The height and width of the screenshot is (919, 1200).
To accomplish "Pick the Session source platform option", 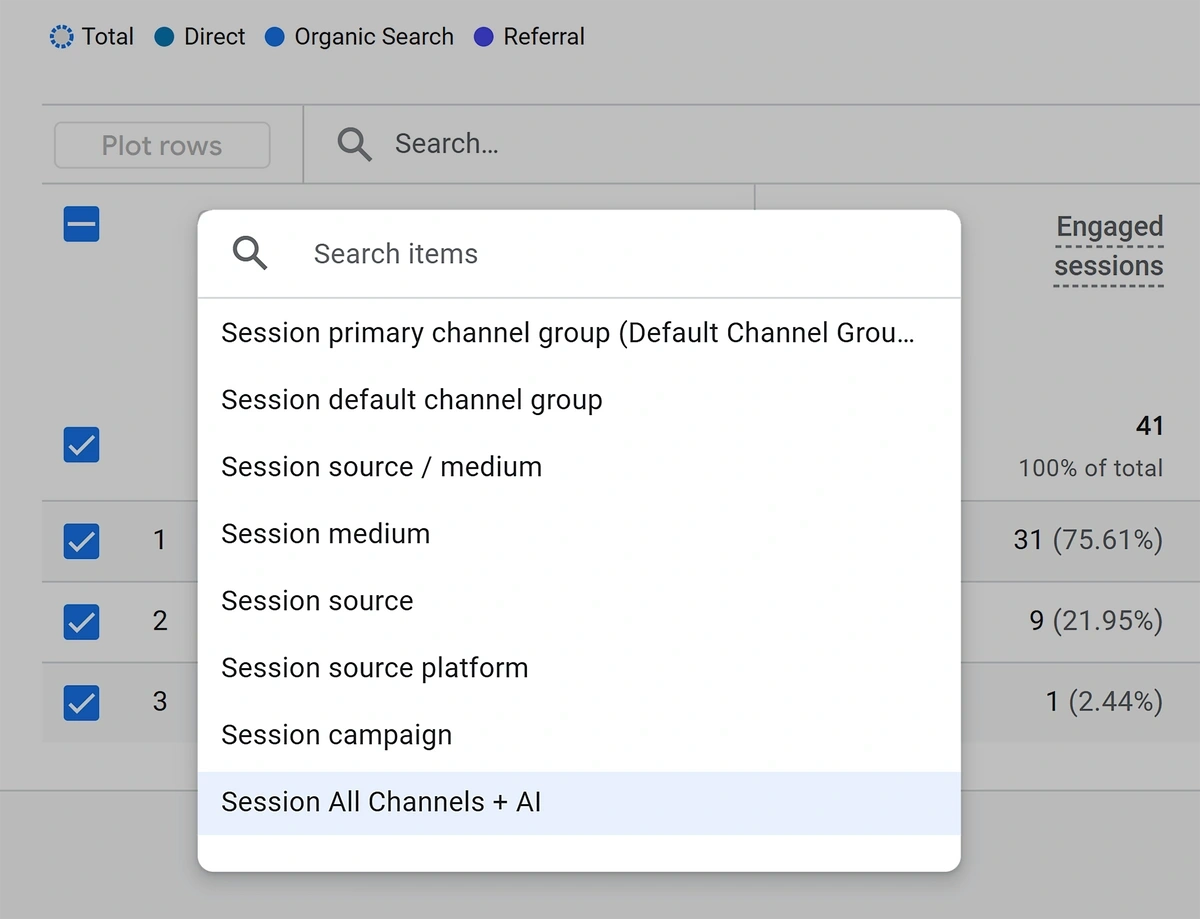I will pos(579,668).
